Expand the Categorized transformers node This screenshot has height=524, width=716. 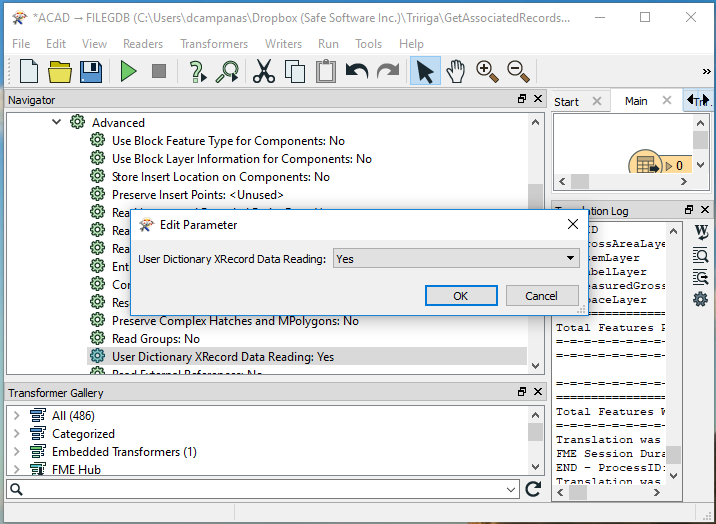pyautogui.click(x=17, y=433)
